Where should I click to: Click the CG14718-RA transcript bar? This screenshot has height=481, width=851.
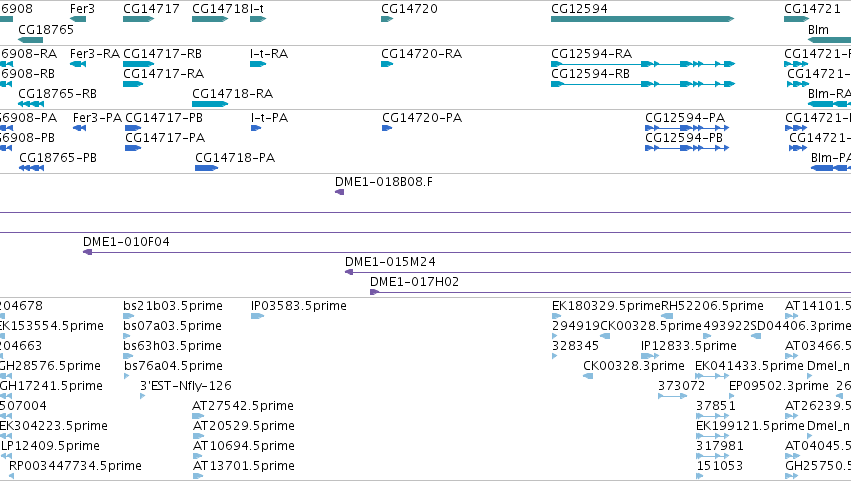point(210,104)
